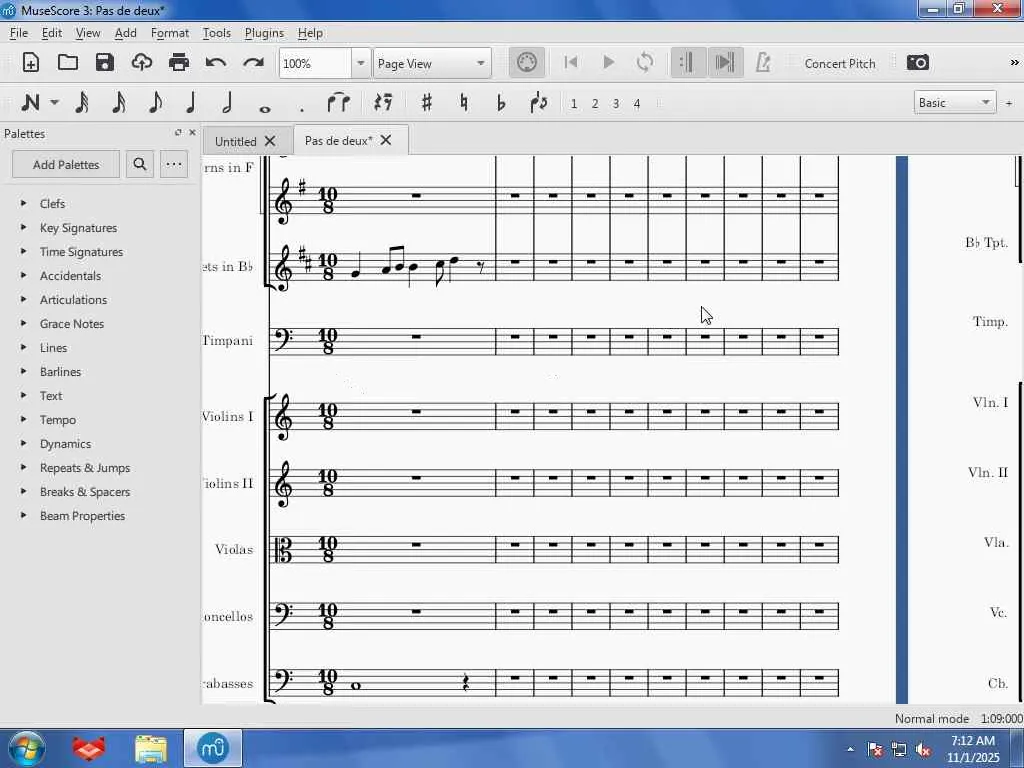Image resolution: width=1024 pixels, height=768 pixels.
Task: Create a new score with New icon
Action: [x=31, y=63]
